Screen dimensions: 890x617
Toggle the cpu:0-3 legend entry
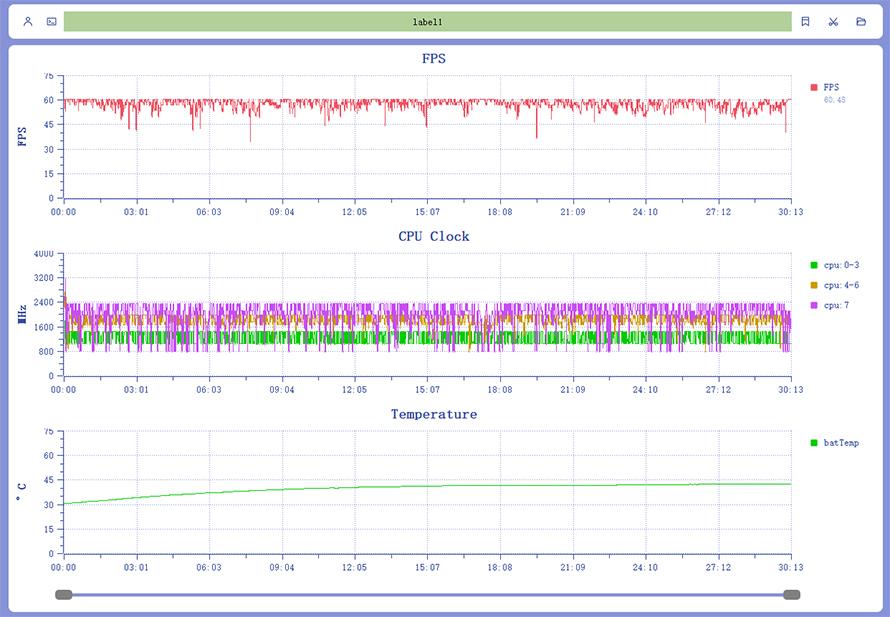pos(836,265)
